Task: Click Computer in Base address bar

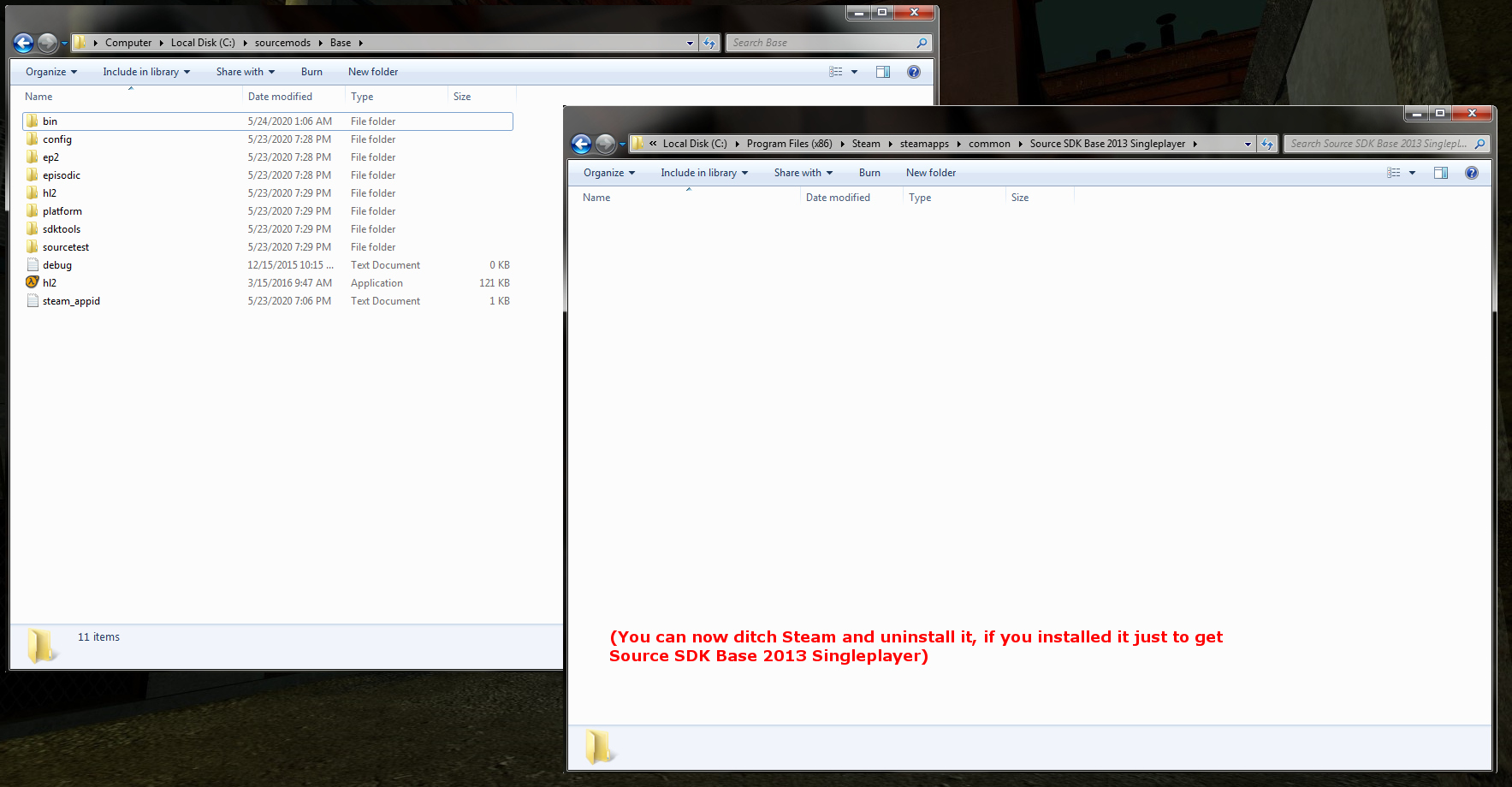Action: [128, 43]
